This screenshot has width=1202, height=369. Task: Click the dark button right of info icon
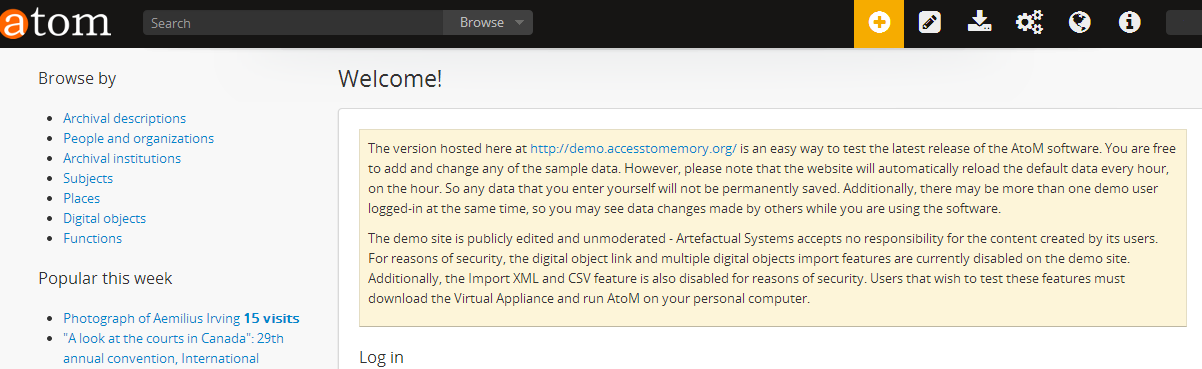click(1184, 23)
